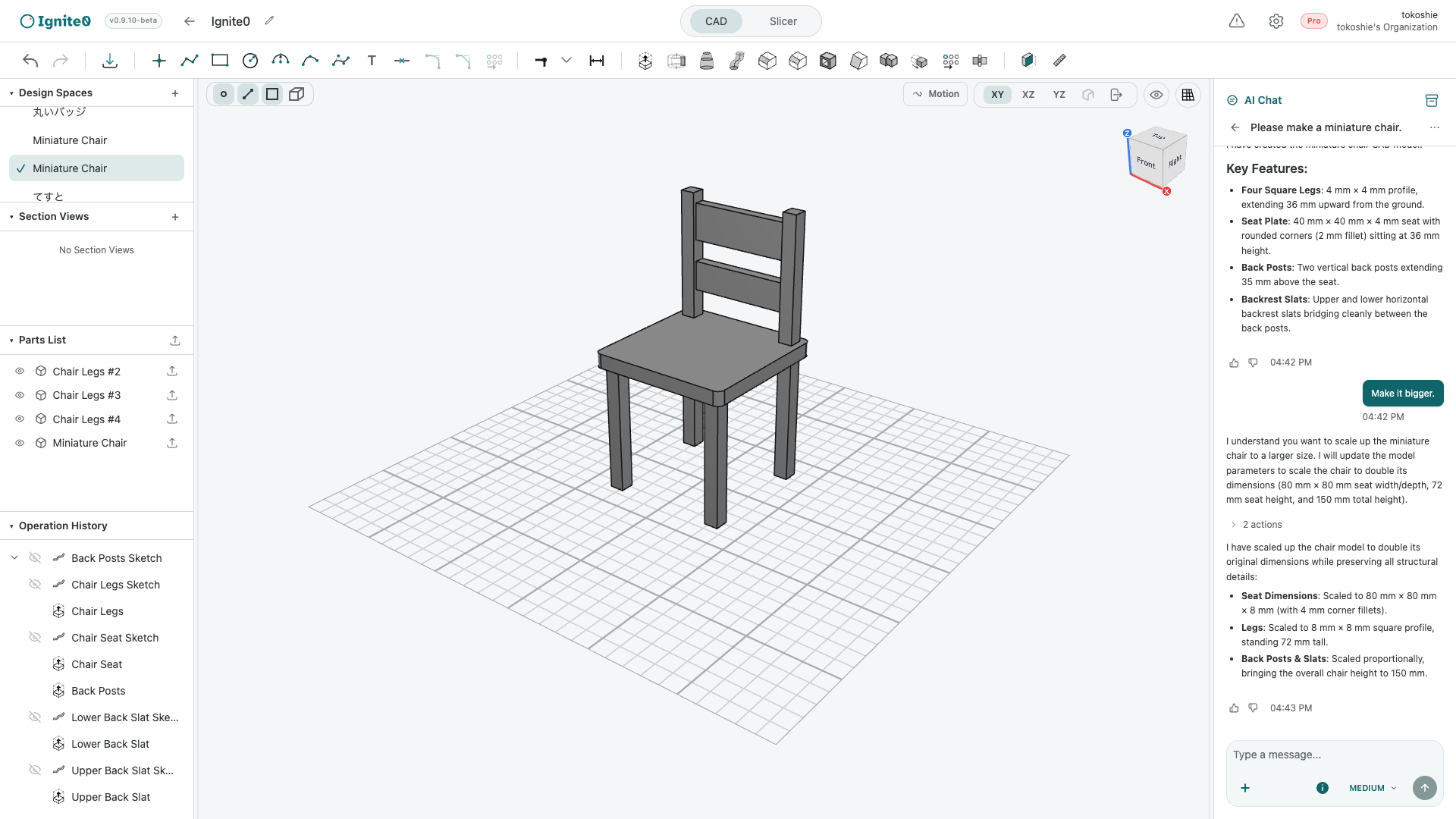Toggle visibility of Chair Legs #4
This screenshot has height=819, width=1456.
tap(20, 419)
